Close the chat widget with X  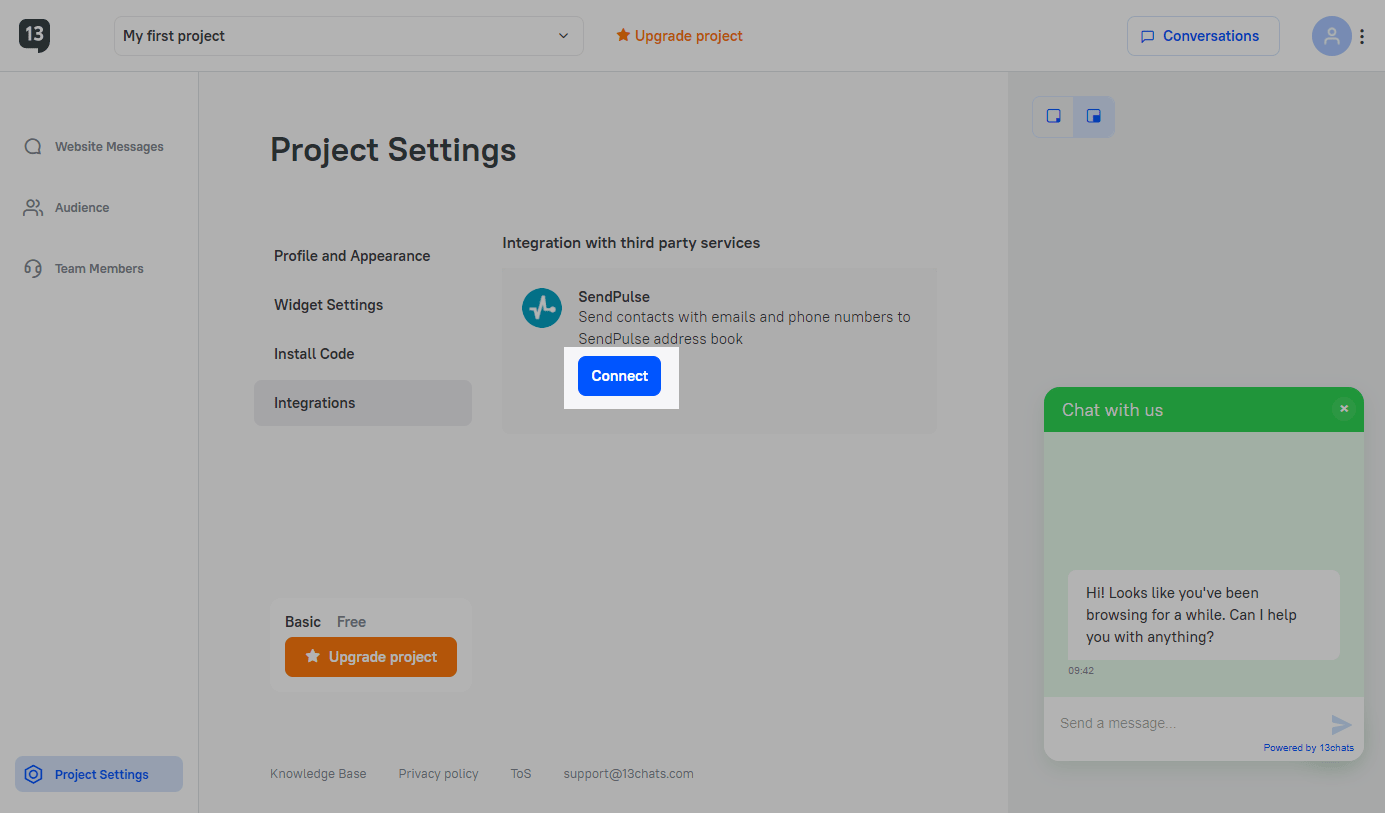(1344, 408)
